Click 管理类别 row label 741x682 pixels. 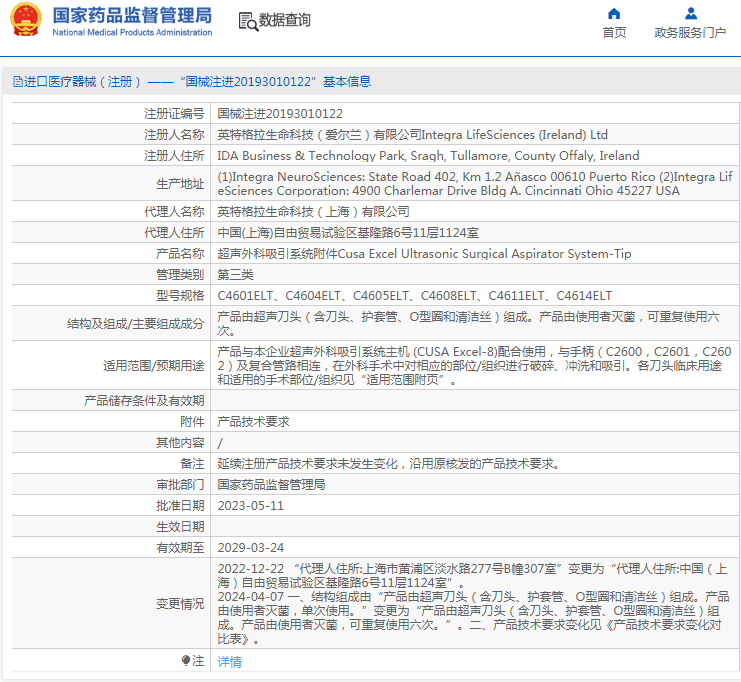click(180, 275)
